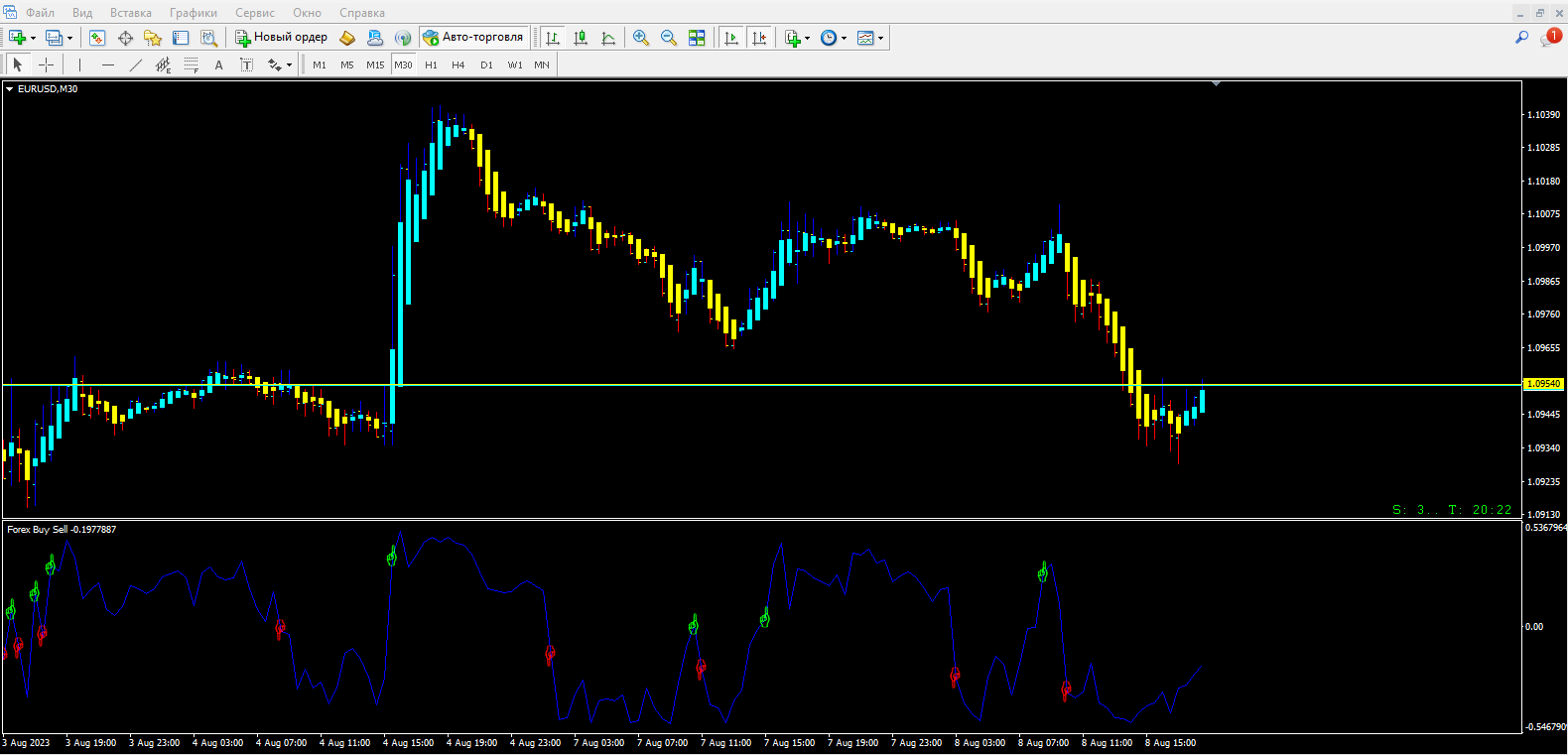Screen dimensions: 1568x756
Task: Open the Графики menu
Action: 194,13
